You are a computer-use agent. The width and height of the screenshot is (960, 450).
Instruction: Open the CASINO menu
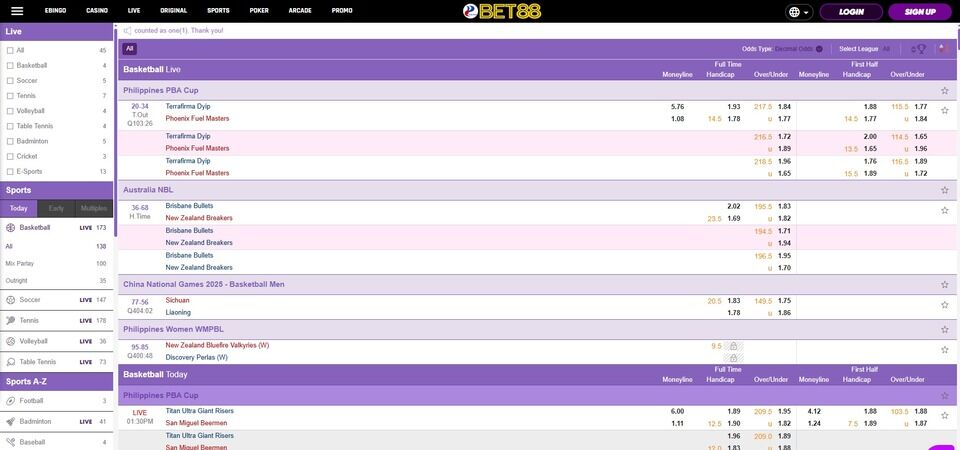[x=97, y=11]
